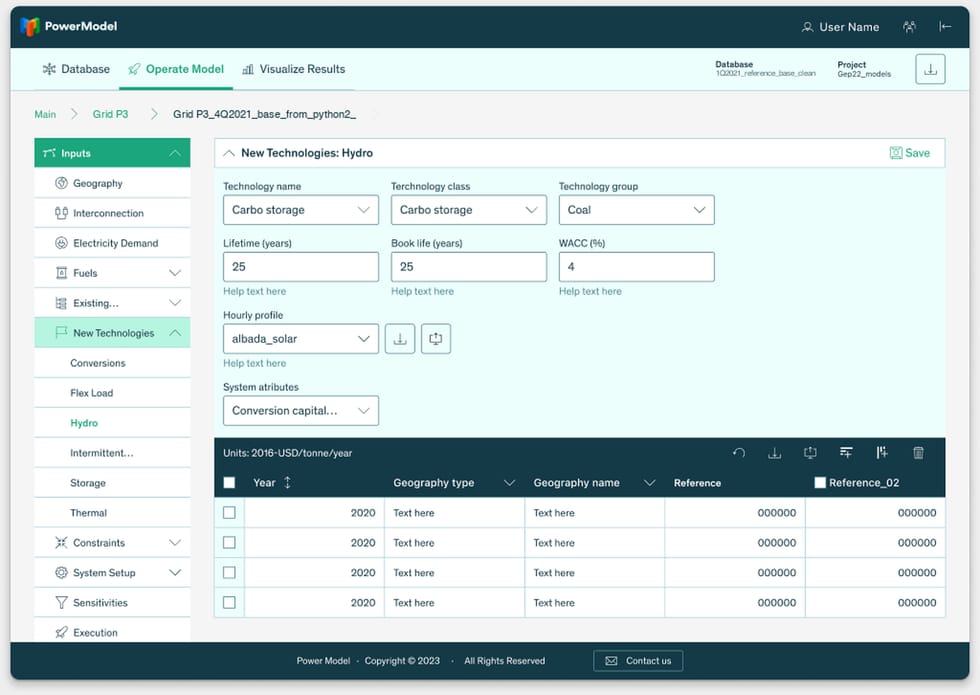Open Geography in the Inputs sidebar
This screenshot has height=695, width=980.
pyautogui.click(x=112, y=183)
